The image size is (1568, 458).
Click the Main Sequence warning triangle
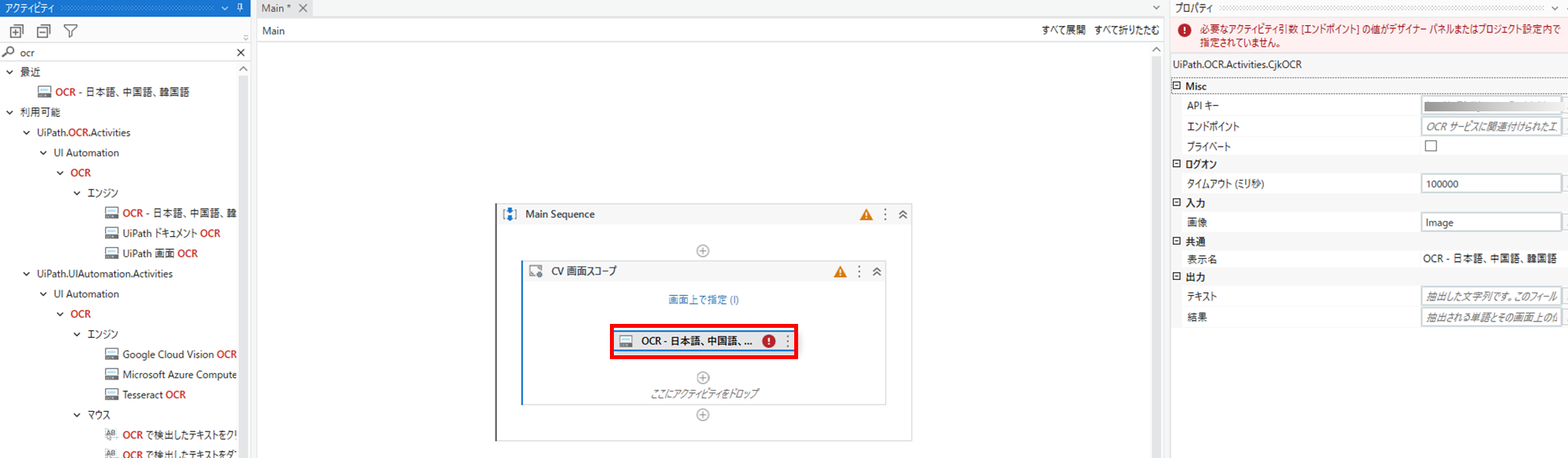click(866, 214)
